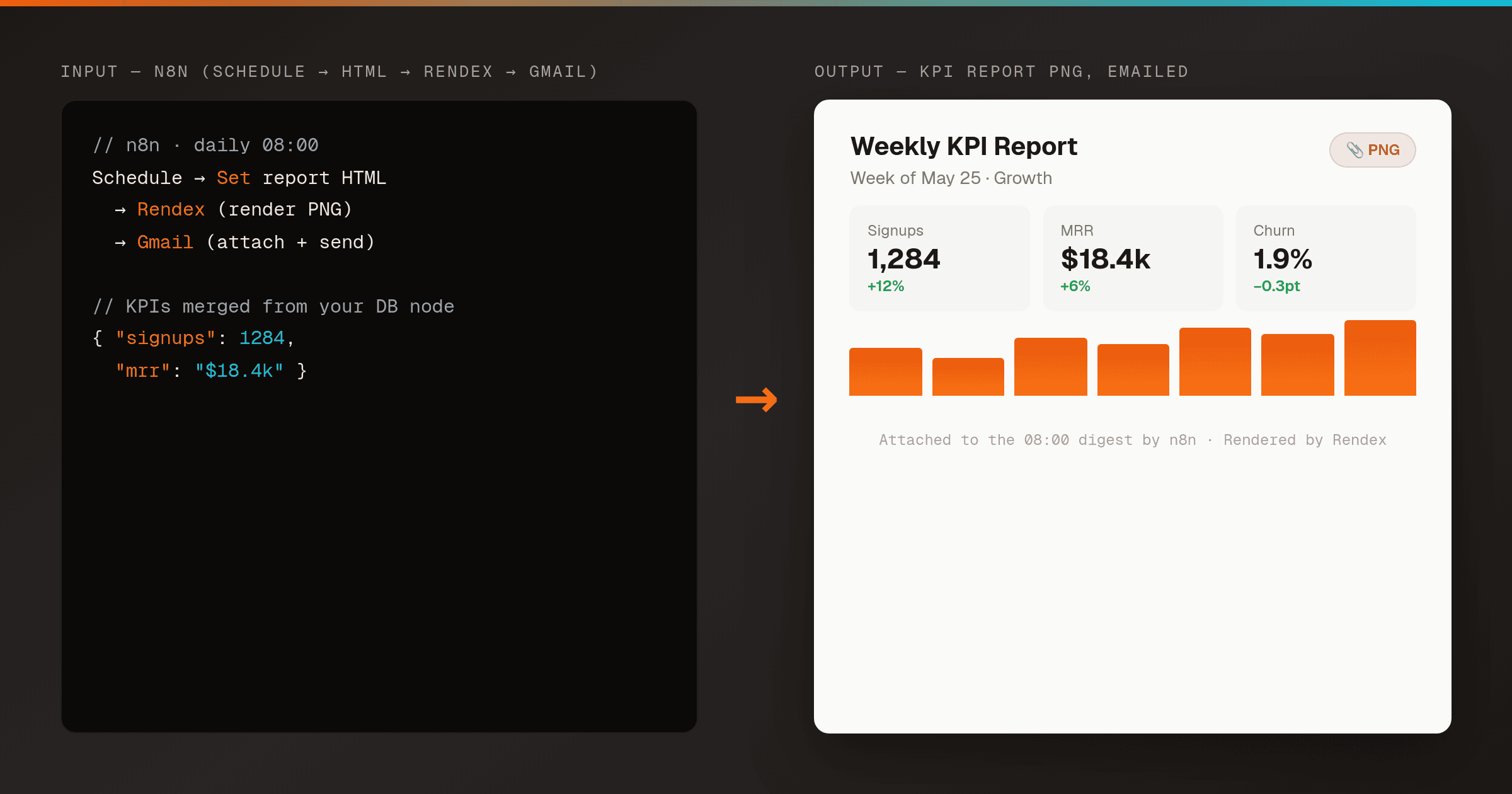The image size is (1512, 794).
Task: Click the 'OUTPUT — KPI REPORT PNG, EMAILED' heading
Action: point(1002,72)
